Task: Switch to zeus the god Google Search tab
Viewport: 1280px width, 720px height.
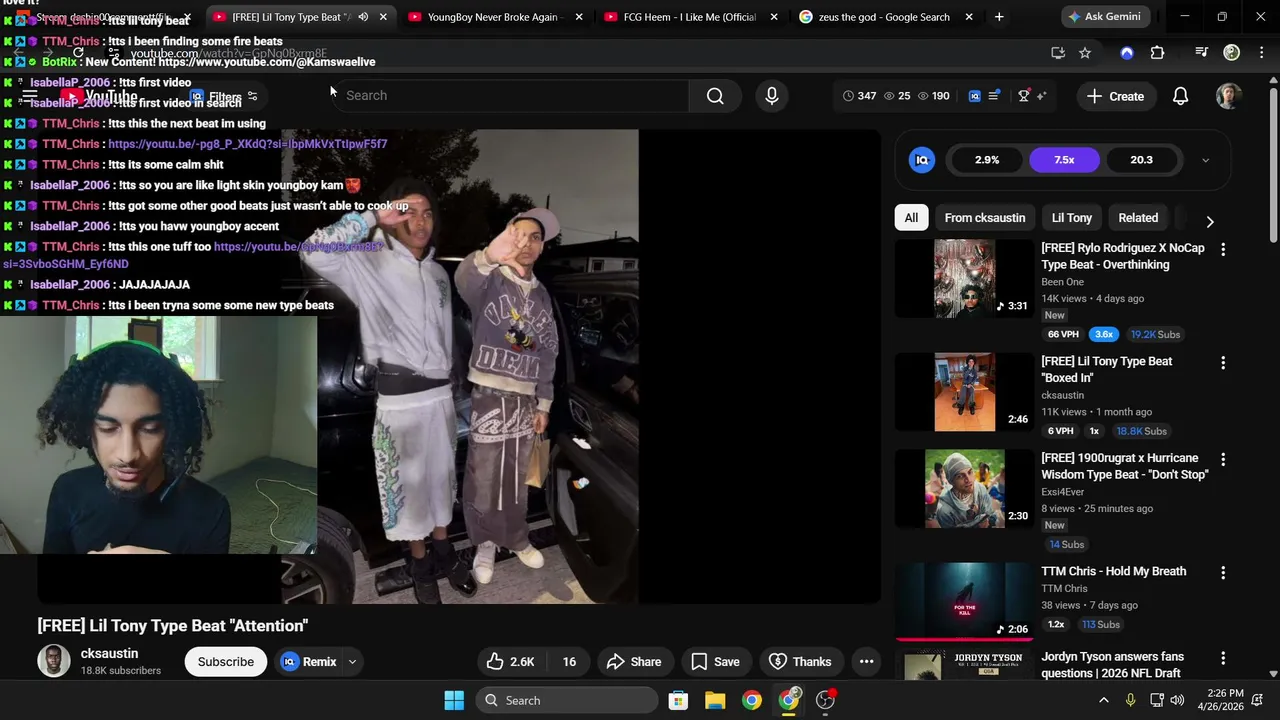Action: 884,17
